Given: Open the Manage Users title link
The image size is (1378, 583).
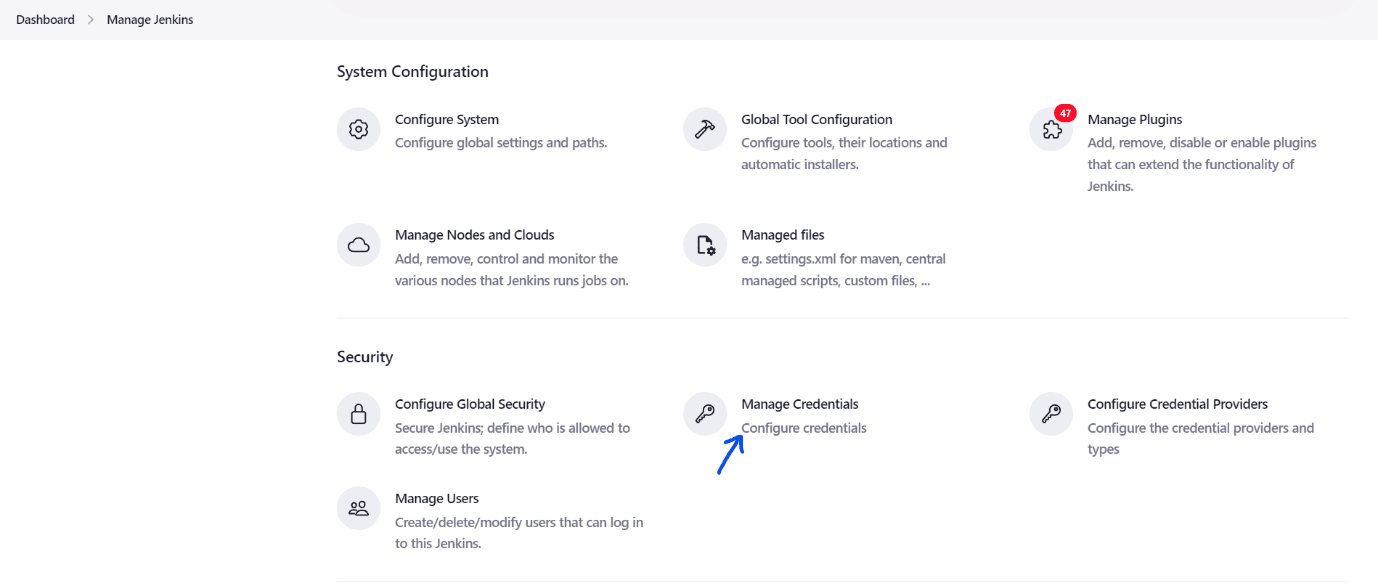Looking at the screenshot, I should tap(437, 498).
